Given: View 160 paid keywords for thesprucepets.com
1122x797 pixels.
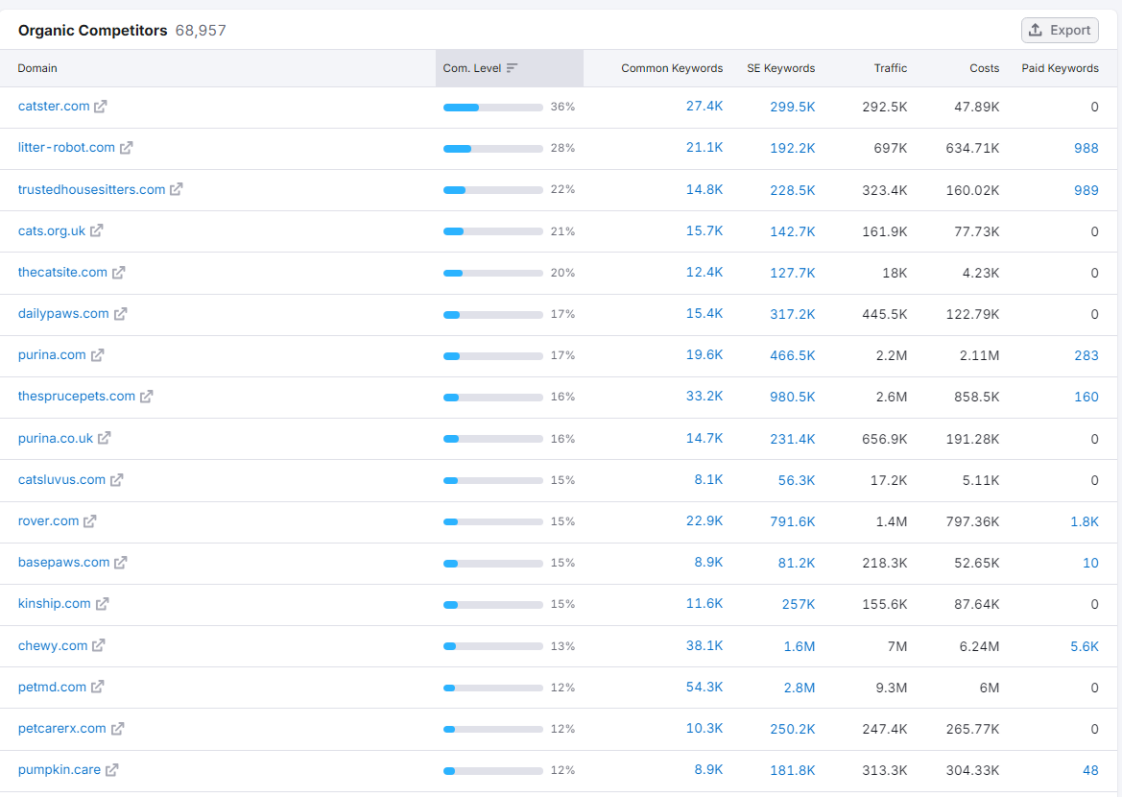Looking at the screenshot, I should tap(1086, 397).
